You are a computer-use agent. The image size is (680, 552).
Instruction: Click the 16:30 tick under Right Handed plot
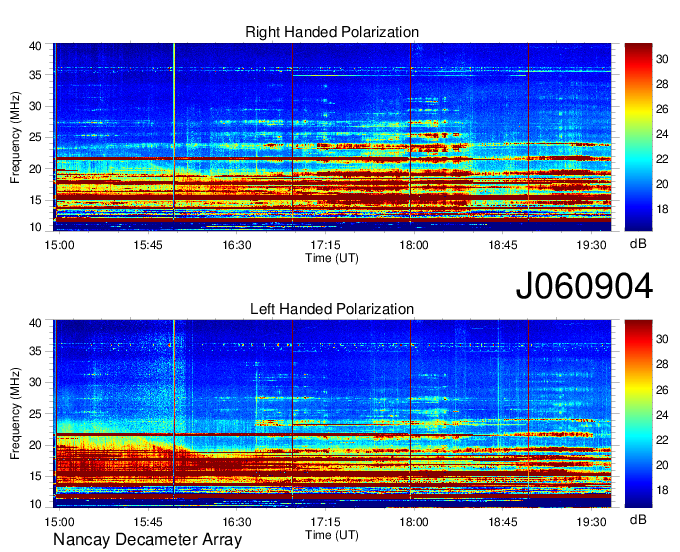click(x=237, y=245)
